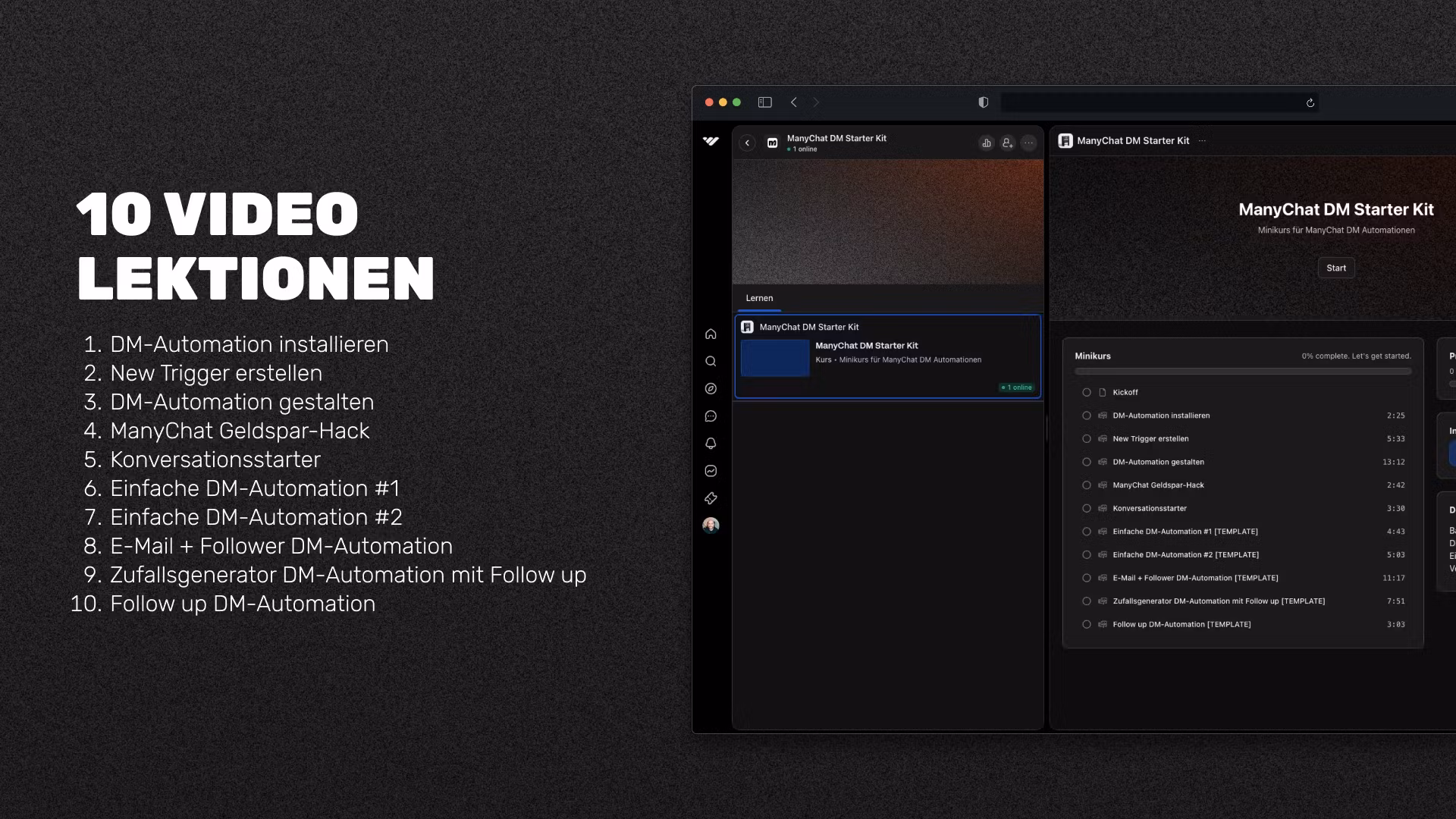
Task: Click the search magnifier sidebar icon
Action: point(711,362)
